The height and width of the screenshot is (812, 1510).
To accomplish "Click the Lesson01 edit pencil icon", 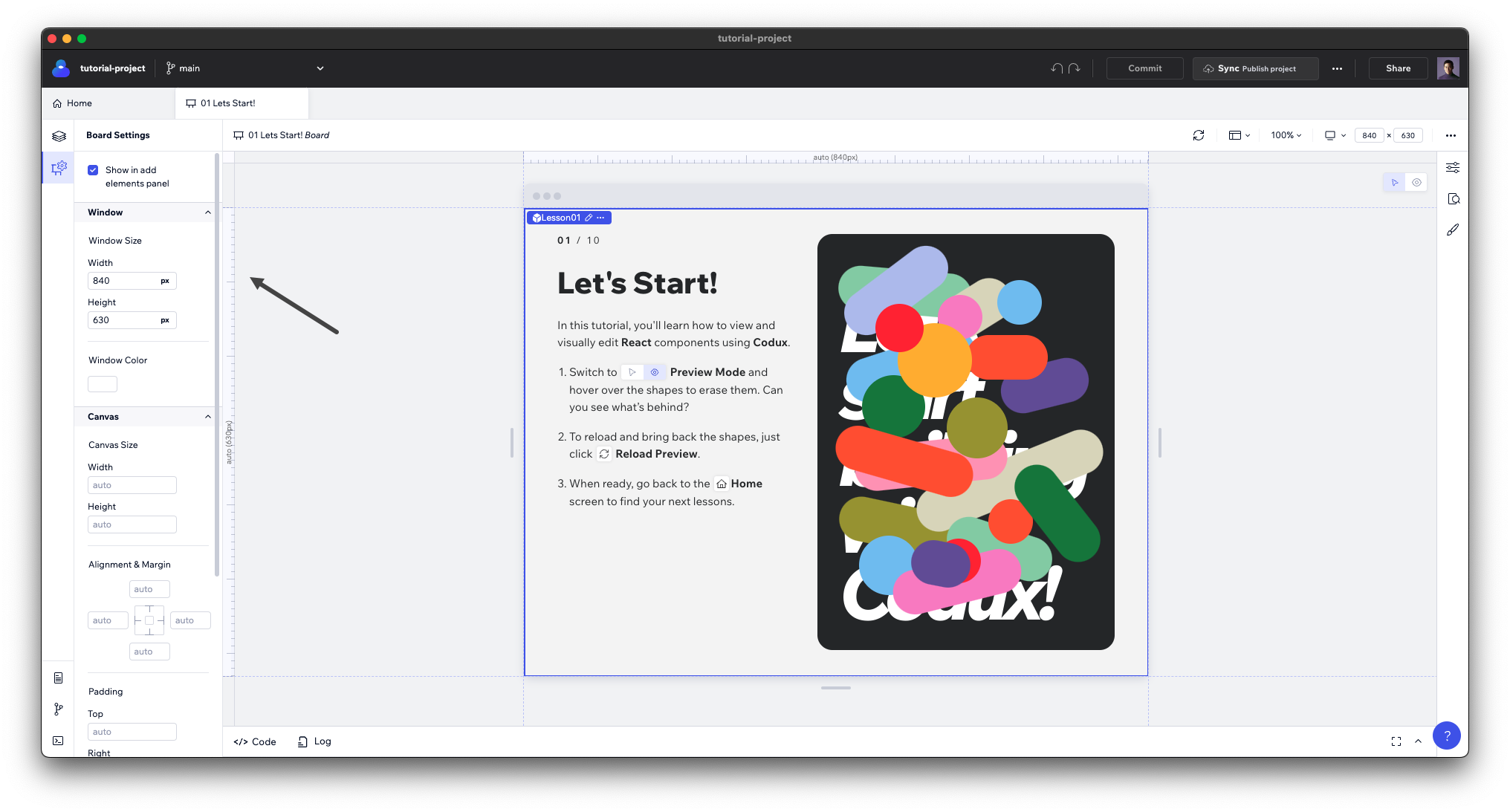I will [x=589, y=218].
